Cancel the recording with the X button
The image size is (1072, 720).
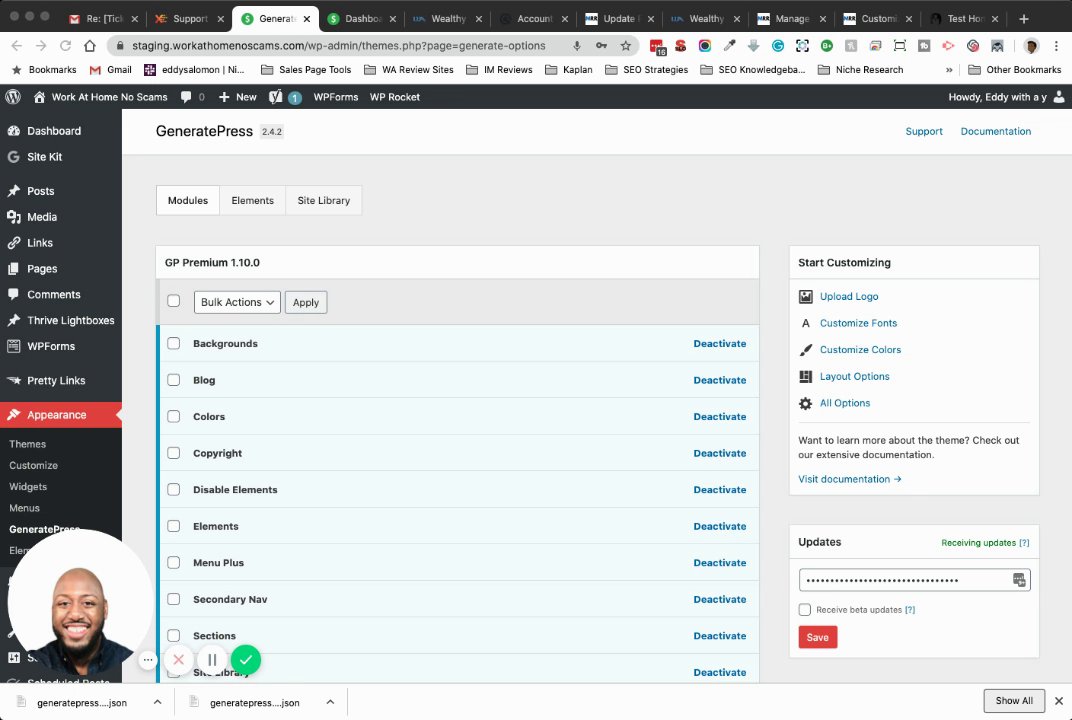click(178, 660)
